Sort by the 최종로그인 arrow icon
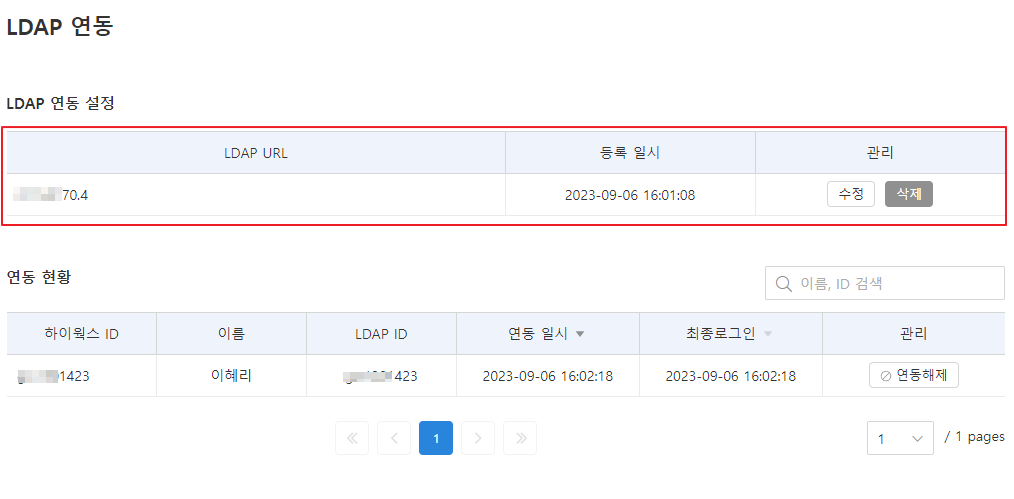 (x=769, y=334)
